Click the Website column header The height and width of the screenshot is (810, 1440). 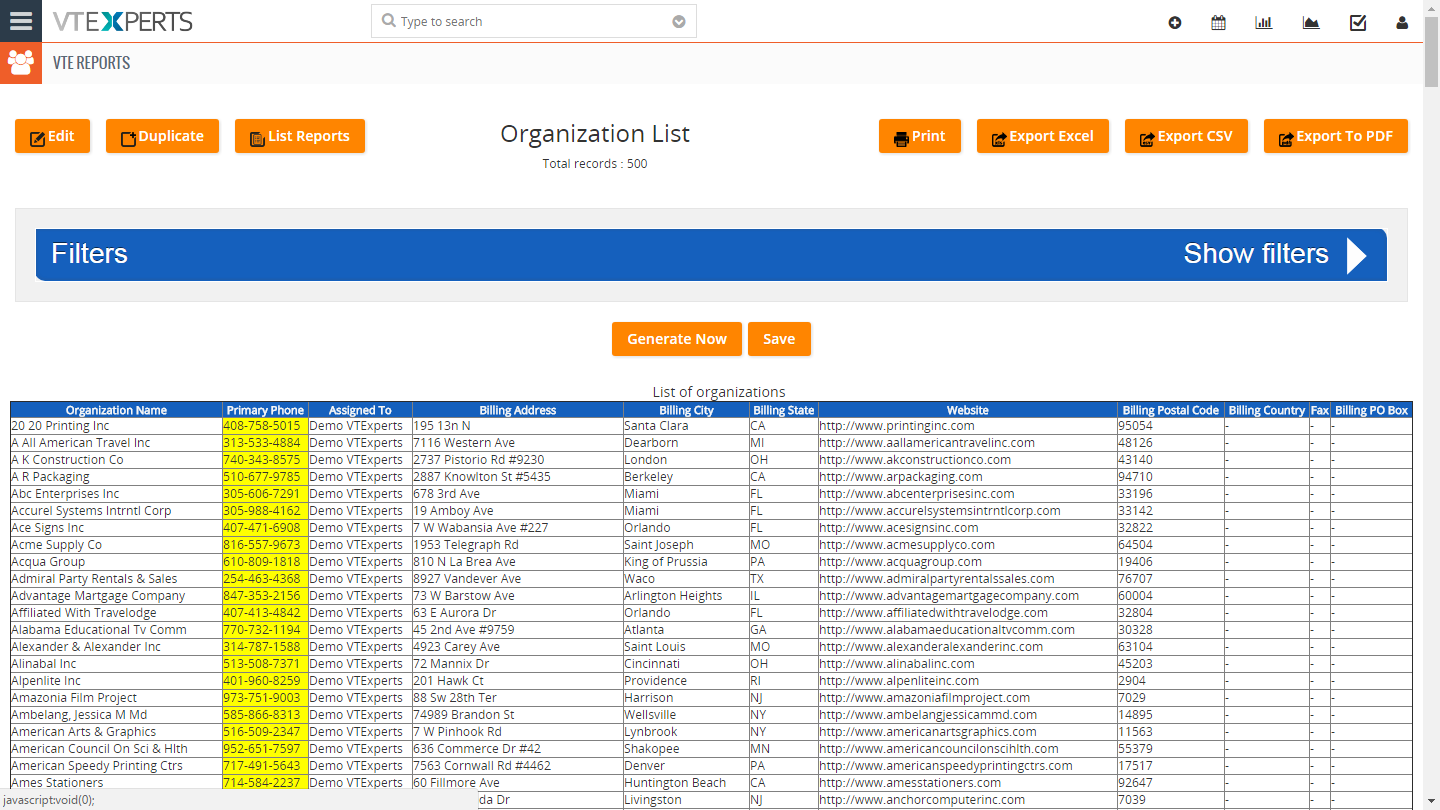967,410
